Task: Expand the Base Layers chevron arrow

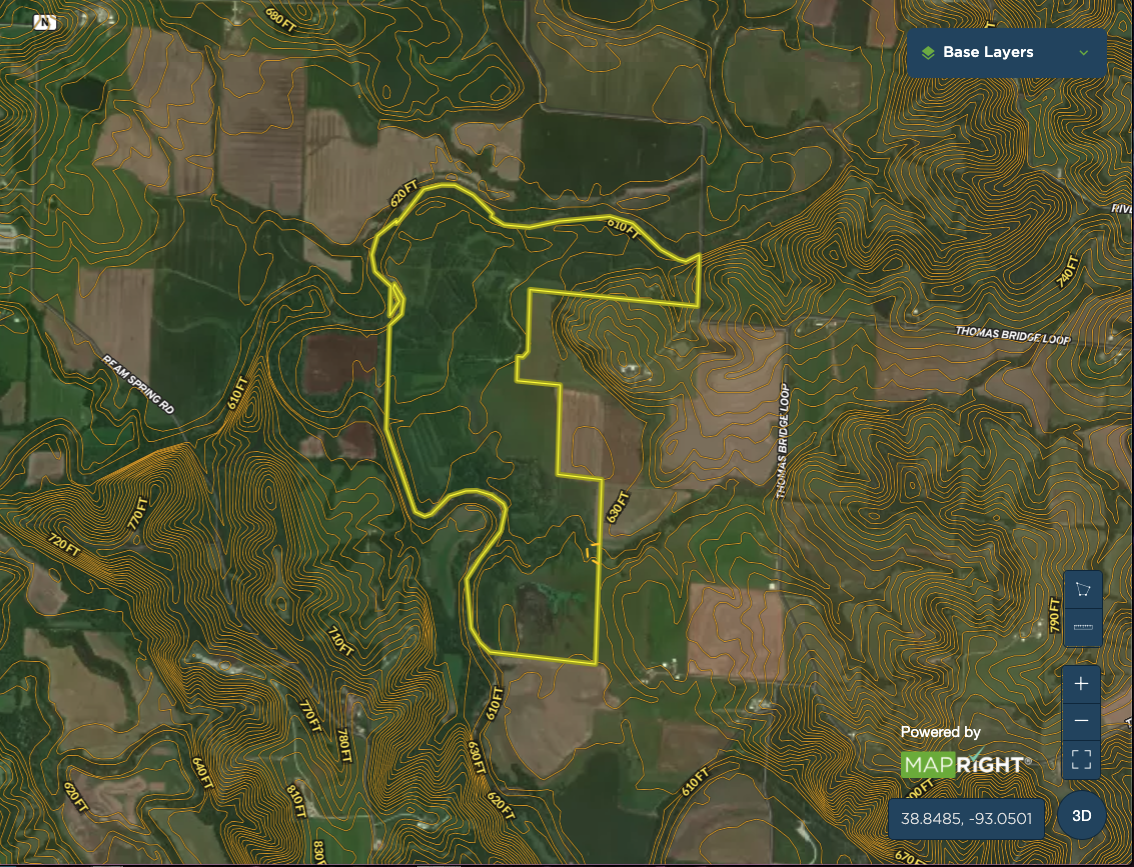Action: pyautogui.click(x=1083, y=52)
